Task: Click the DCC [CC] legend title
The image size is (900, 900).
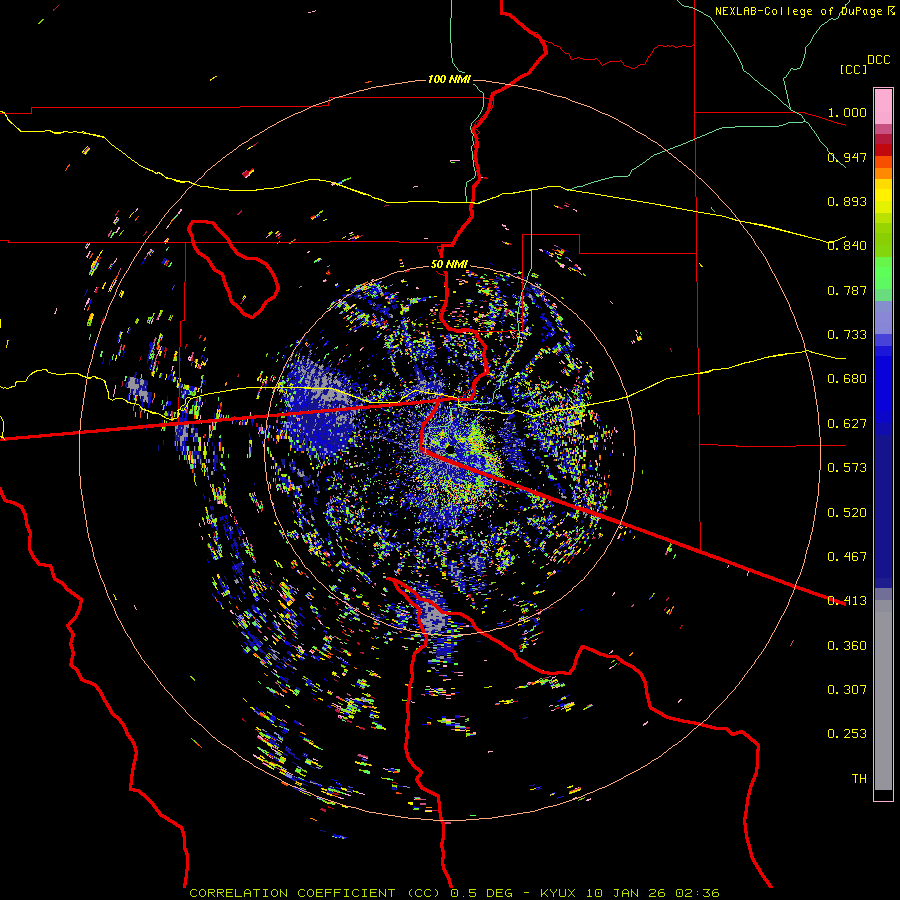Action: coord(864,64)
